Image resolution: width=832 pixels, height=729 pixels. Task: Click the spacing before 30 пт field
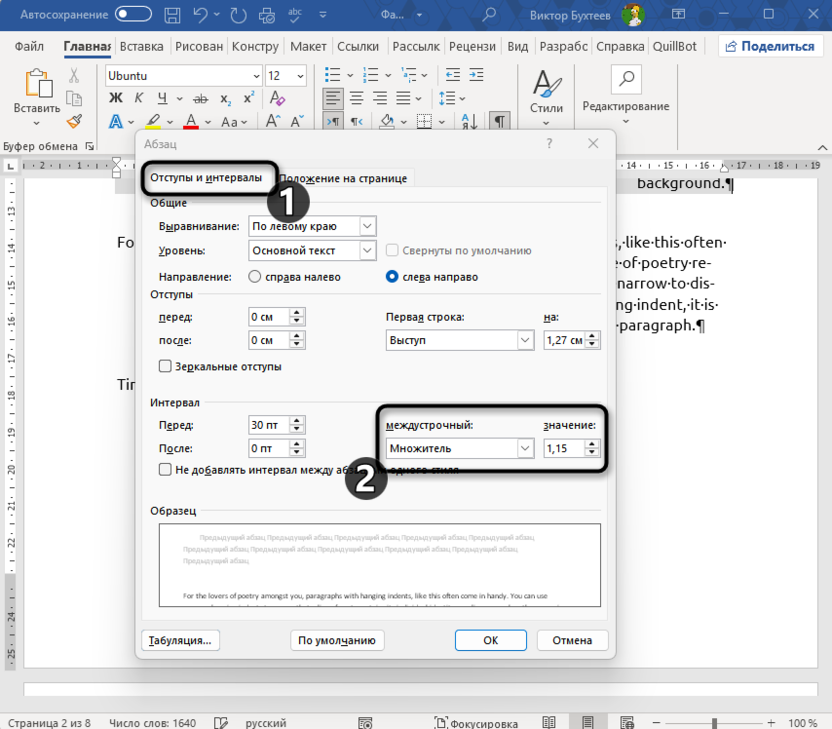pos(267,424)
